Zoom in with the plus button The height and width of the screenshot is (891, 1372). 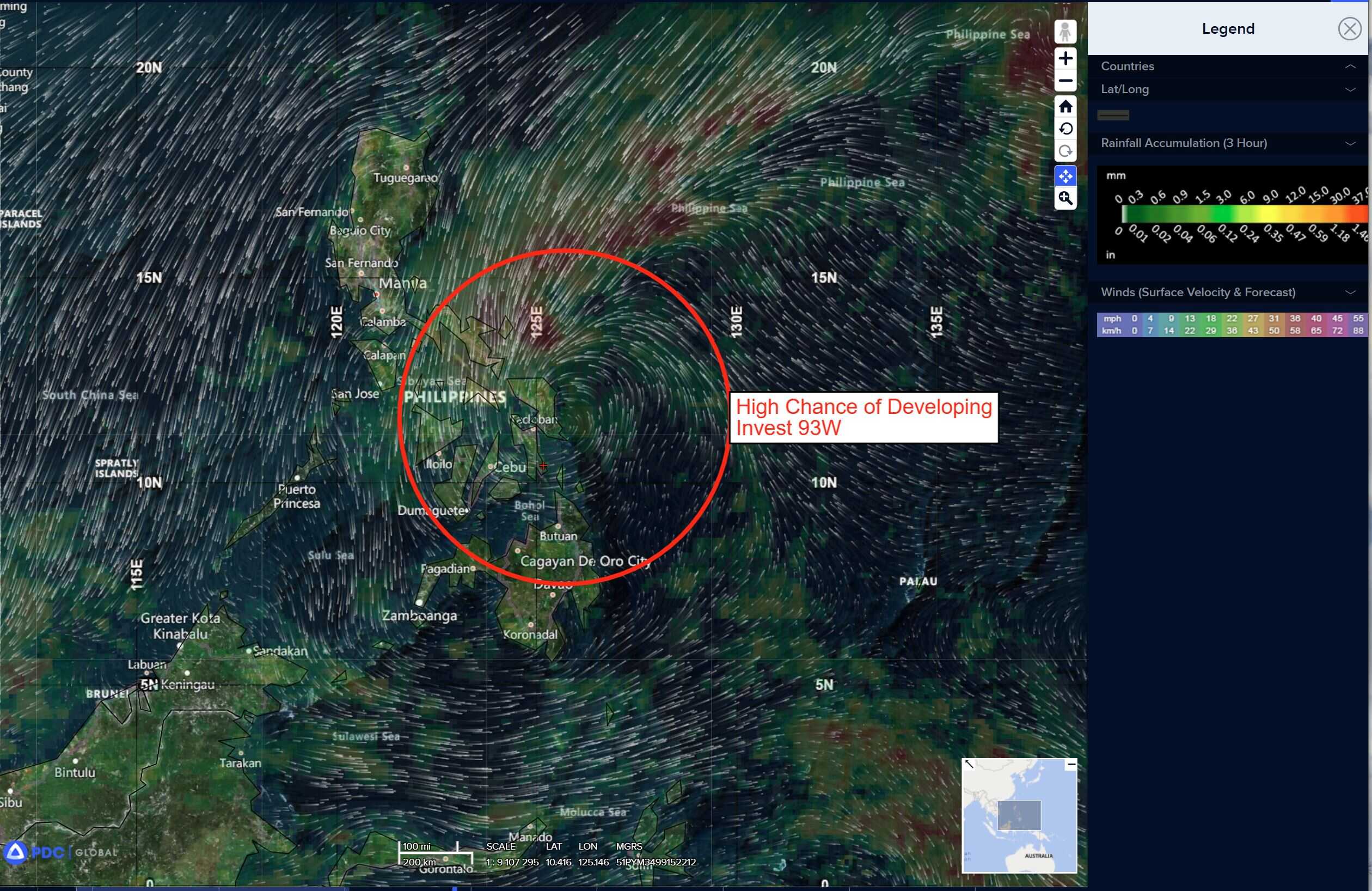coord(1065,58)
